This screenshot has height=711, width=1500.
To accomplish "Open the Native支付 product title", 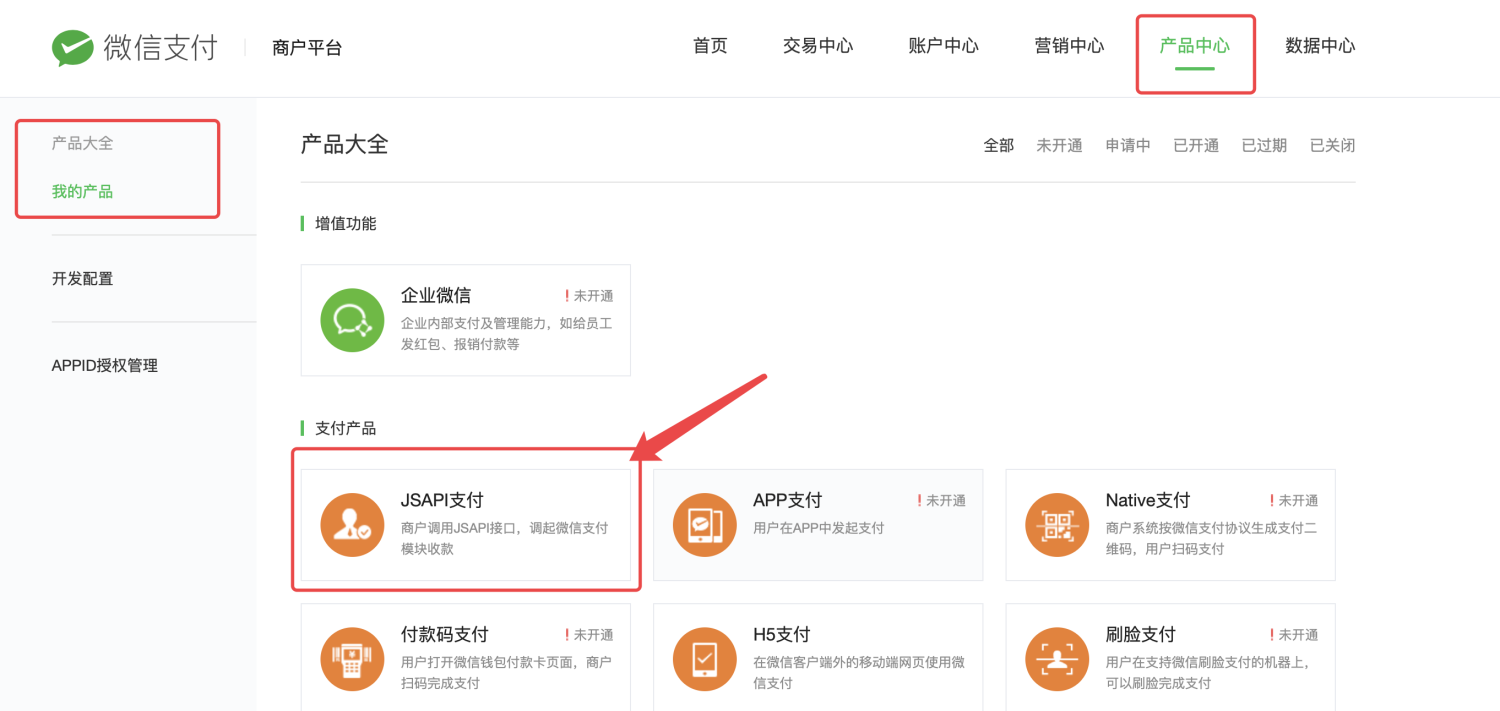I will 1148,500.
